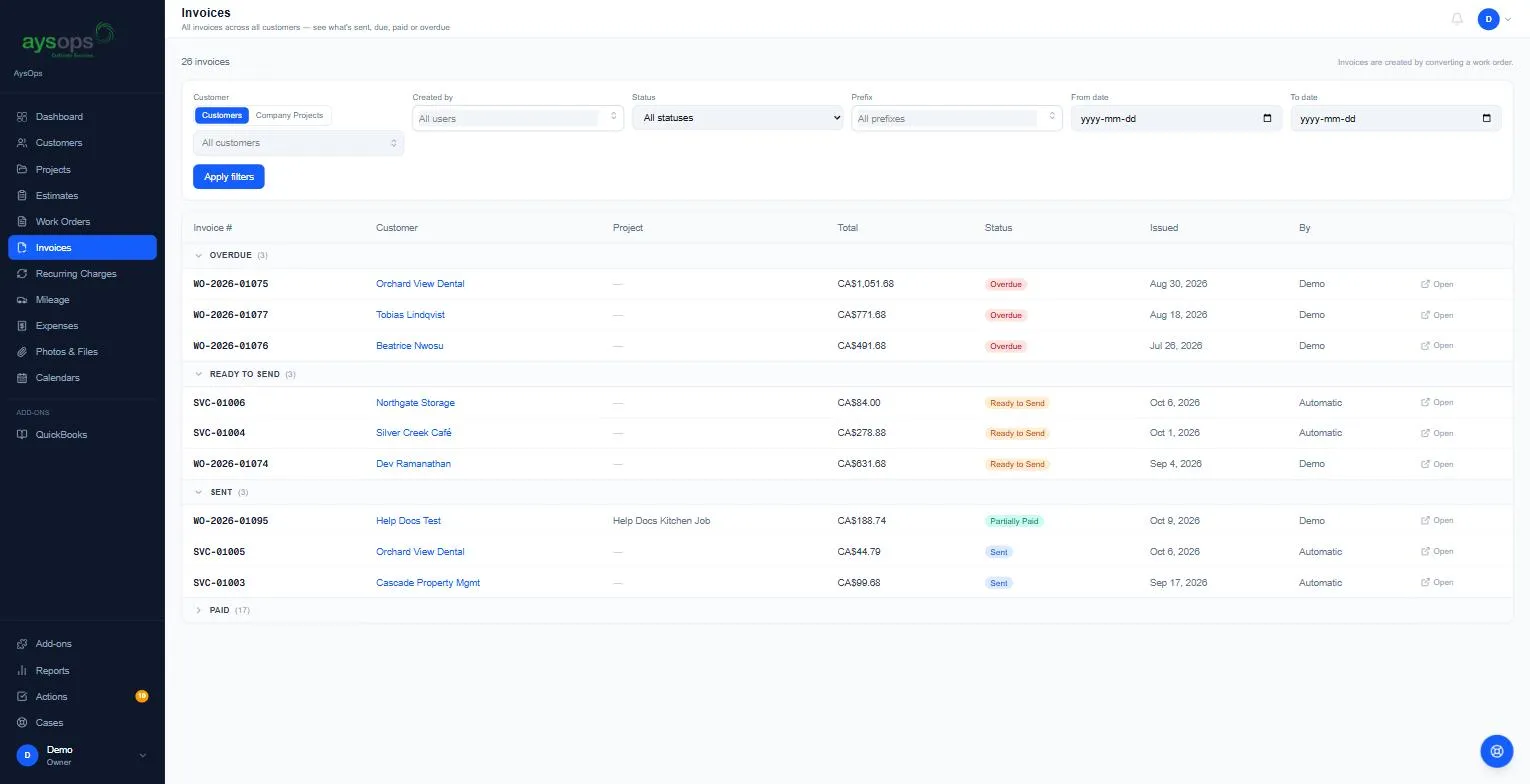Click the Cases lifebuoy icon
Viewport: 1530px width, 784px height.
[x=22, y=723]
